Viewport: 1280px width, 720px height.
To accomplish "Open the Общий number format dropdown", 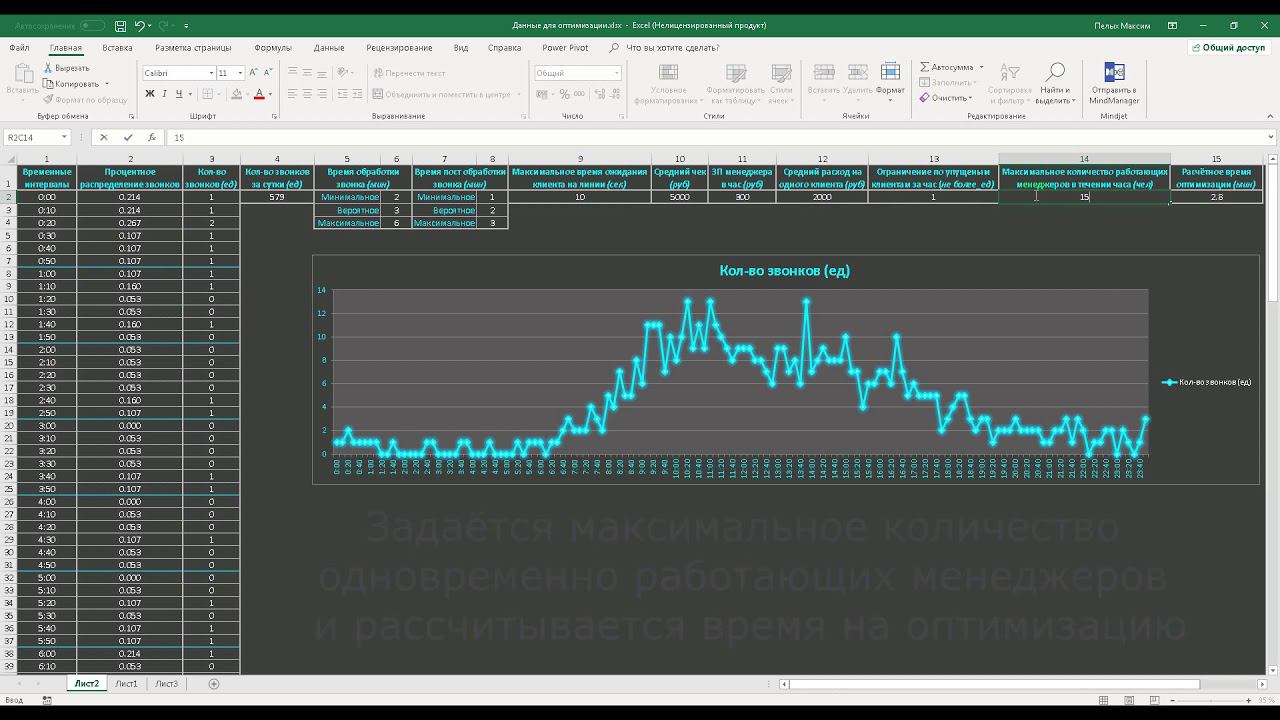I will [x=616, y=73].
